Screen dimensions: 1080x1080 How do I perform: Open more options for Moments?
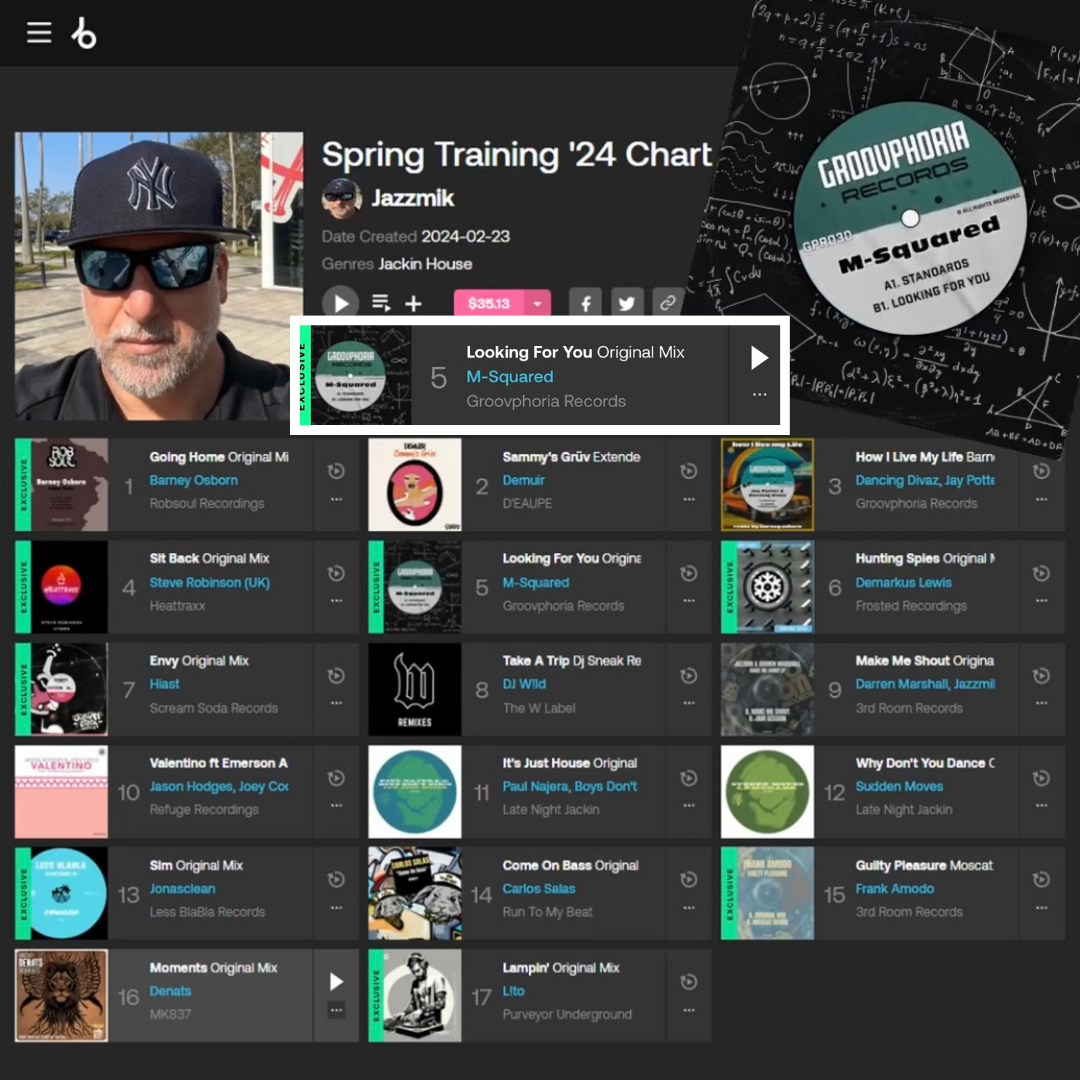pyautogui.click(x=336, y=1010)
